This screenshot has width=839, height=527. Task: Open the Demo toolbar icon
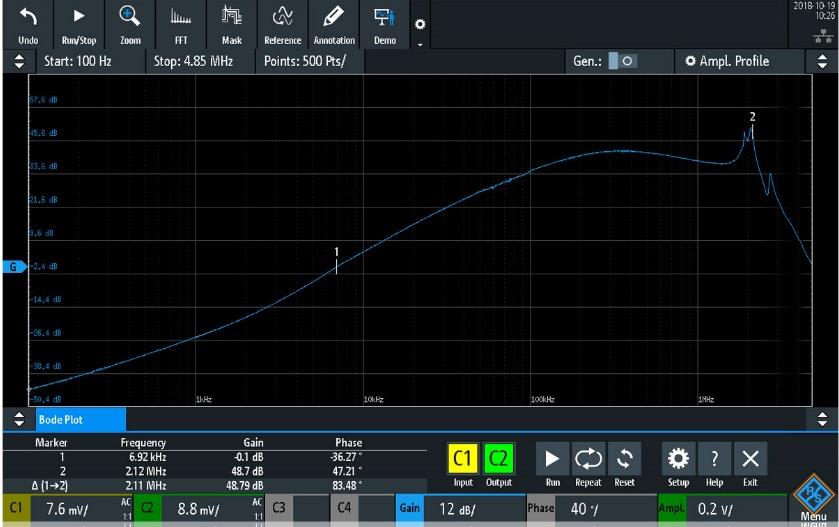coord(384,18)
